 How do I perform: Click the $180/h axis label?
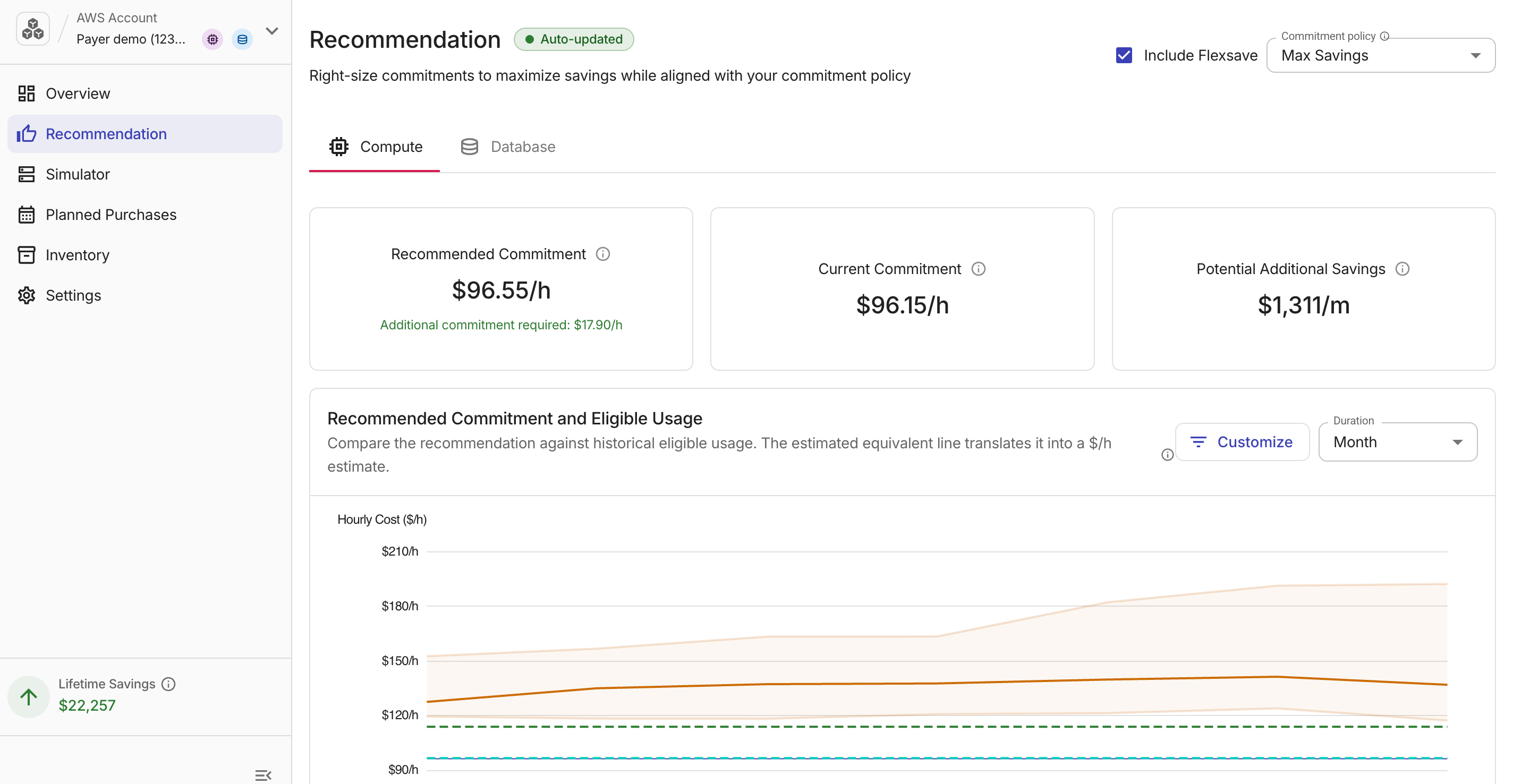point(399,606)
